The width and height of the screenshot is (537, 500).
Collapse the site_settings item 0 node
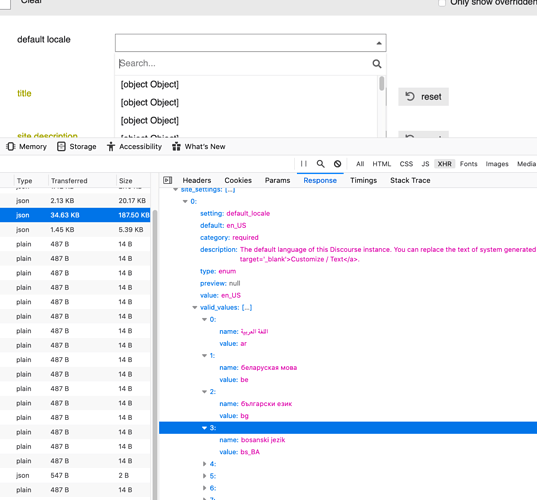tap(185, 201)
